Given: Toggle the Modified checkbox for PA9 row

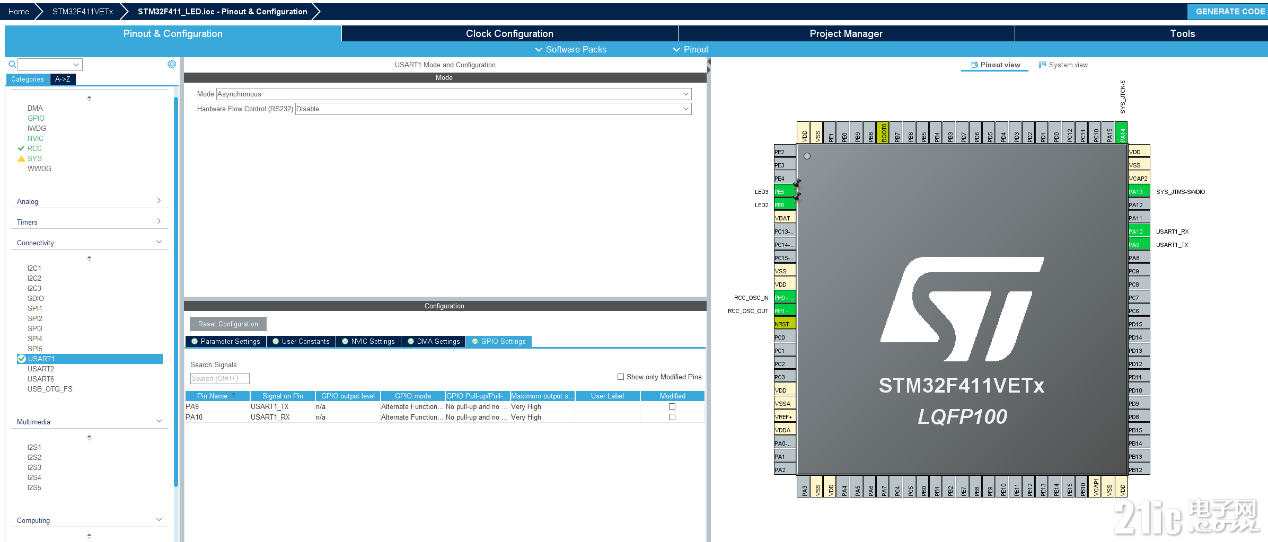Looking at the screenshot, I should tap(672, 407).
